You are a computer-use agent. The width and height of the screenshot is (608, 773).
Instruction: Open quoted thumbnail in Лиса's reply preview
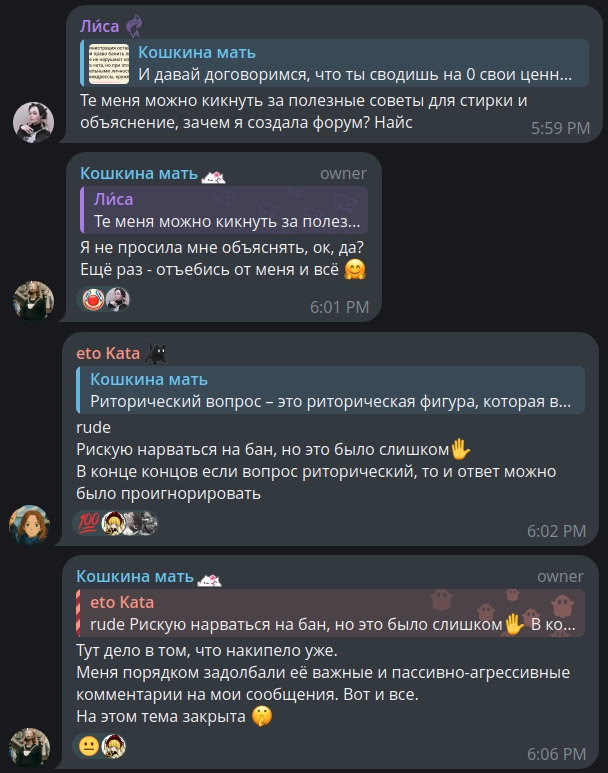[x=109, y=63]
